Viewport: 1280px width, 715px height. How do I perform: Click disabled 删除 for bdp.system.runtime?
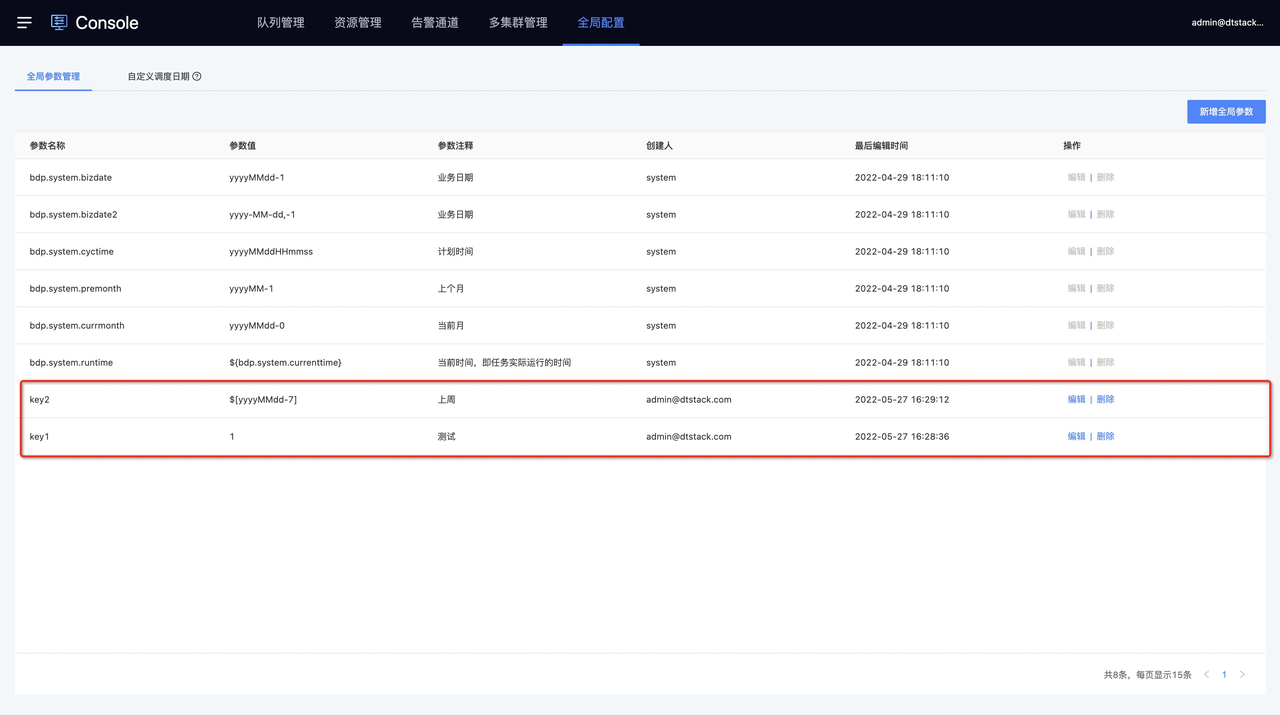pyautogui.click(x=1105, y=362)
